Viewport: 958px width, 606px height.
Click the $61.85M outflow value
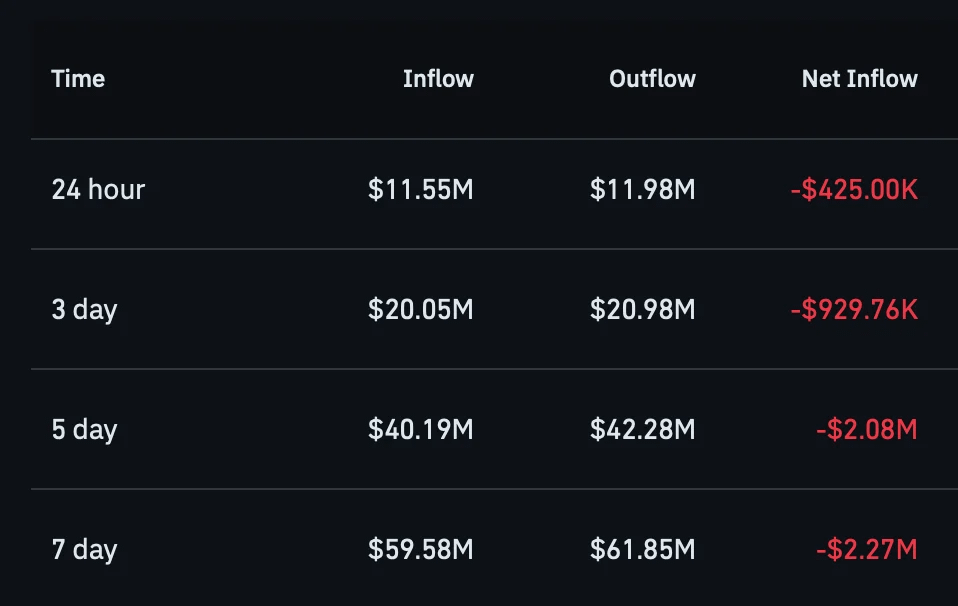(x=643, y=549)
